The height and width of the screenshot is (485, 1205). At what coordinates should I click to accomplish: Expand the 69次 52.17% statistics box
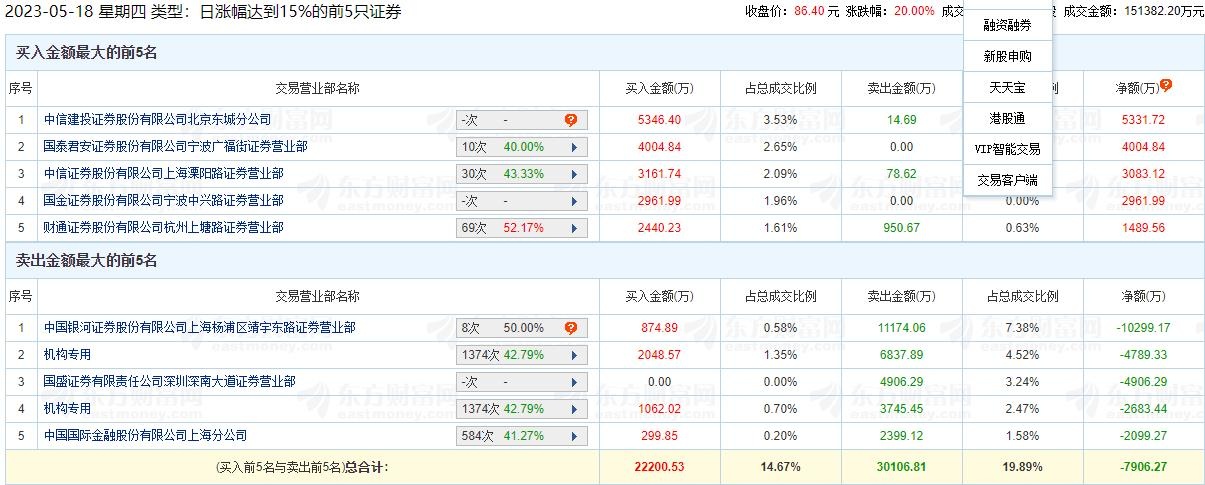(x=521, y=228)
